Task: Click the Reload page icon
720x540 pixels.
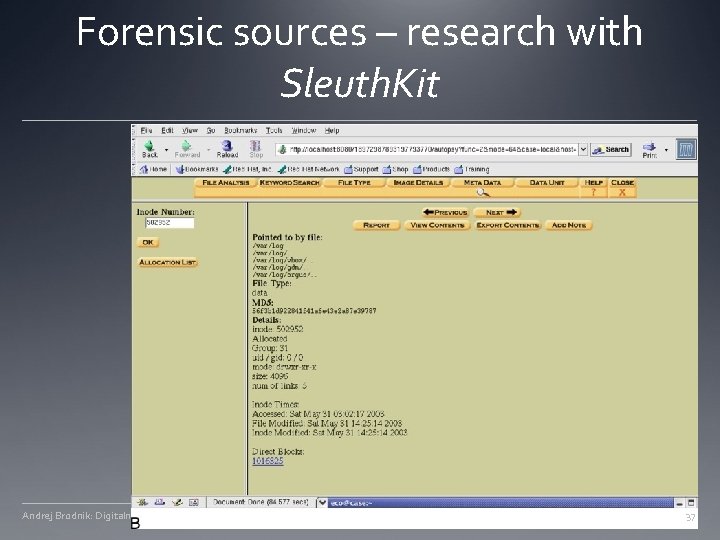Action: pos(227,146)
